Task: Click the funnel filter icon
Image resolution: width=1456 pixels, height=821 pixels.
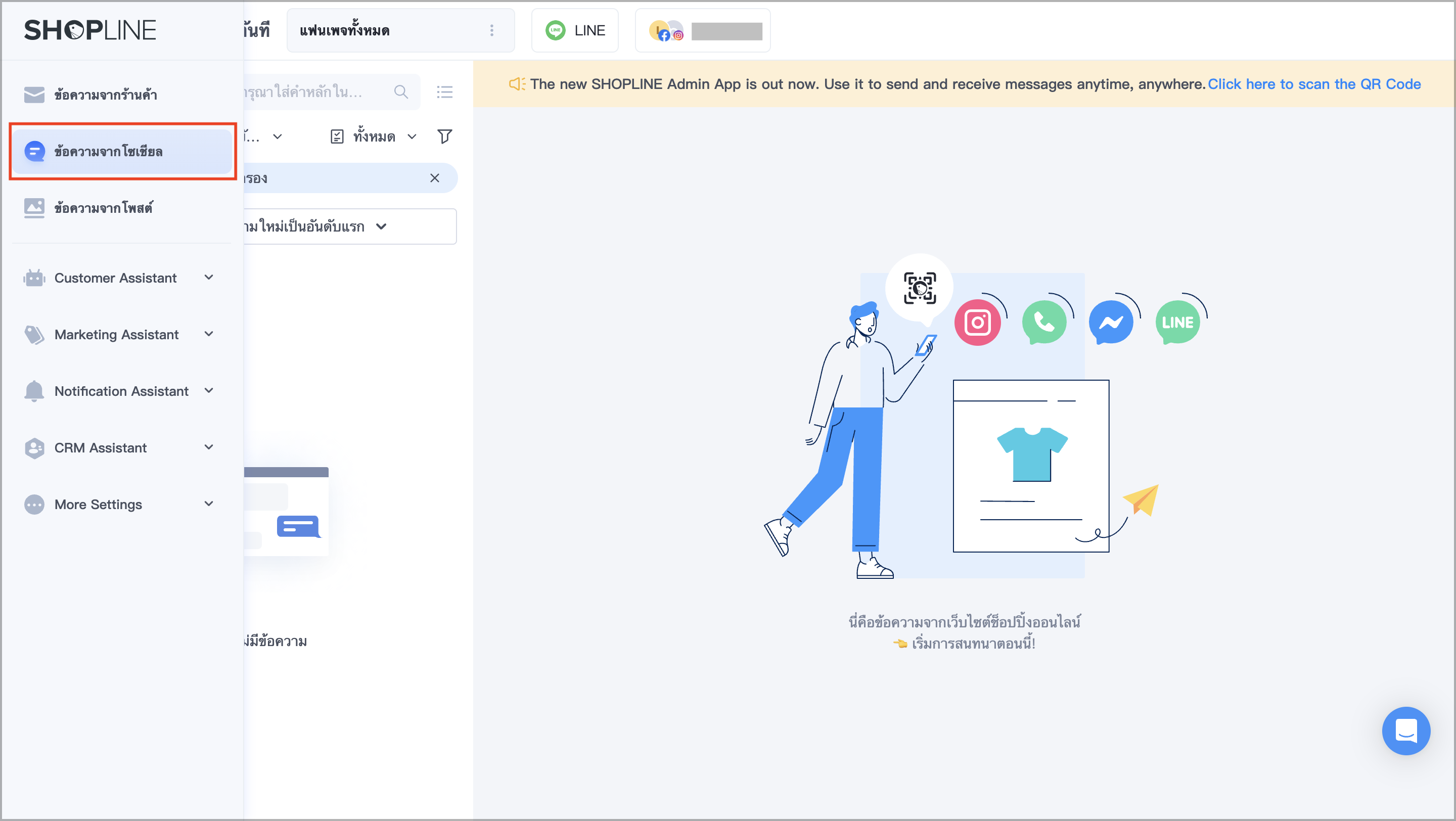Action: (445, 136)
